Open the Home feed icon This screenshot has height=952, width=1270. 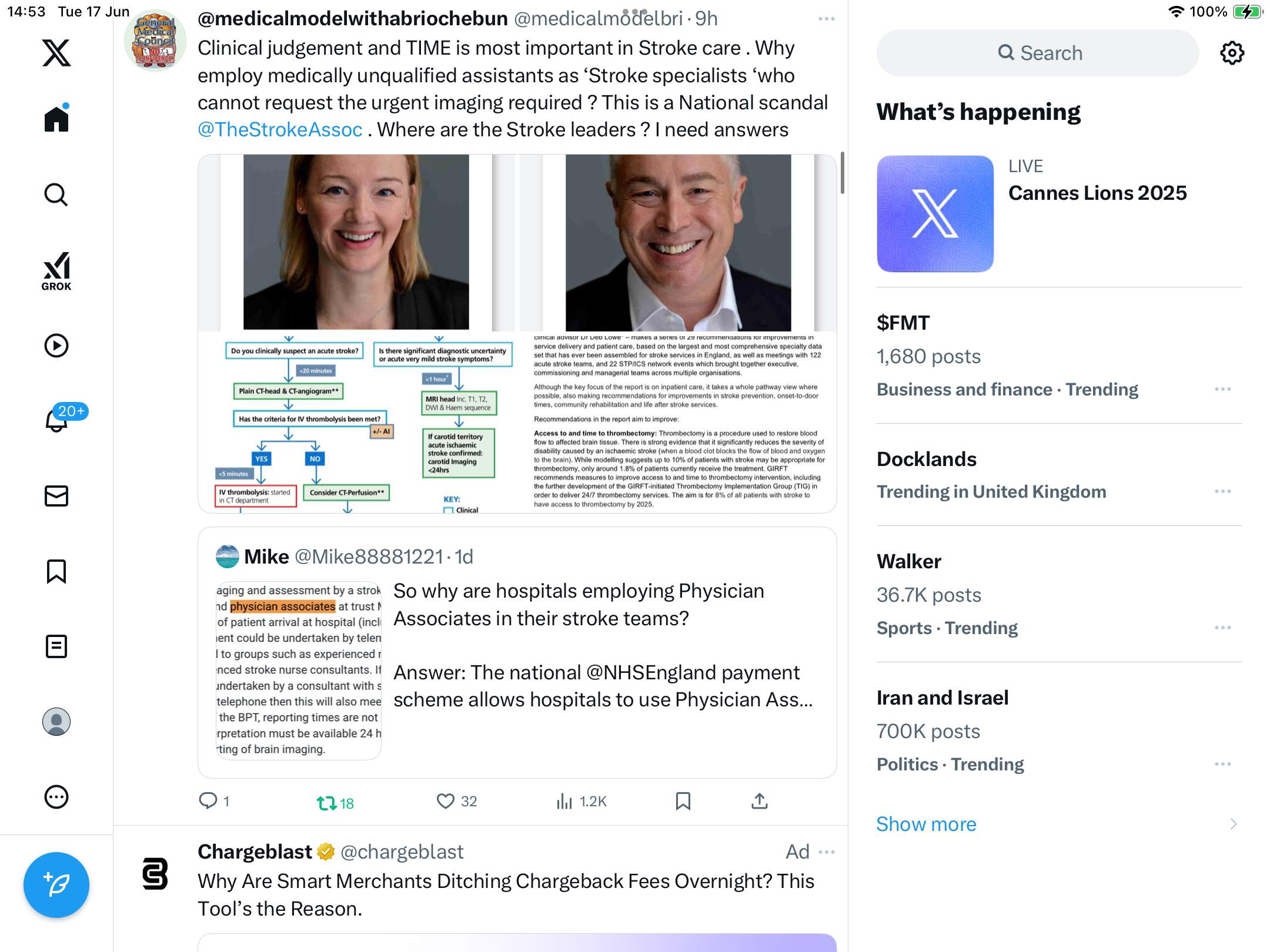click(x=56, y=118)
